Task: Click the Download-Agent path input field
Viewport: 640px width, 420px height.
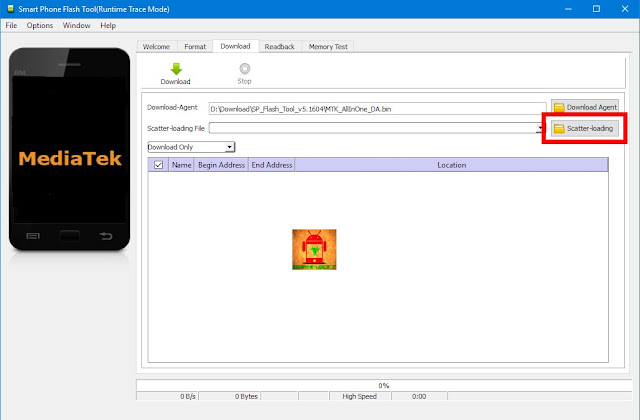Action: click(x=377, y=109)
